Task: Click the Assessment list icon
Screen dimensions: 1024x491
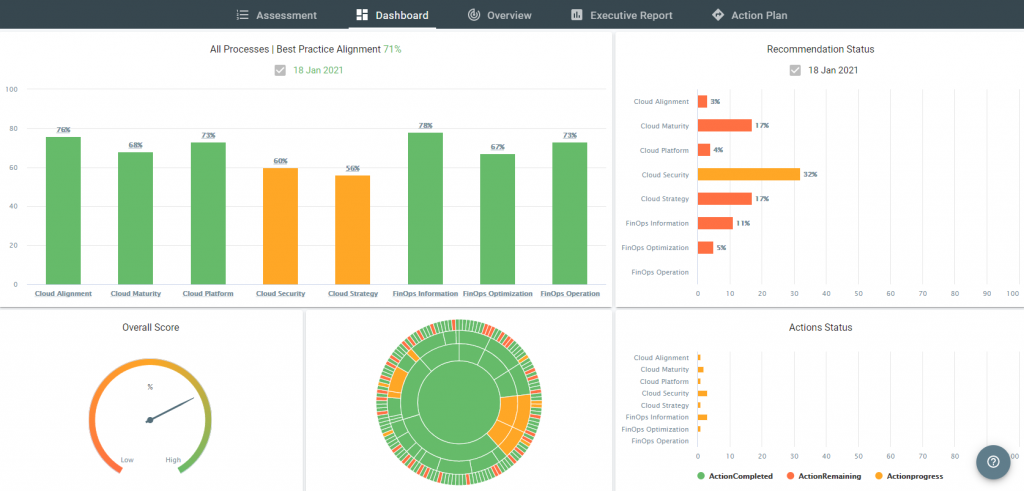Action: tap(242, 15)
